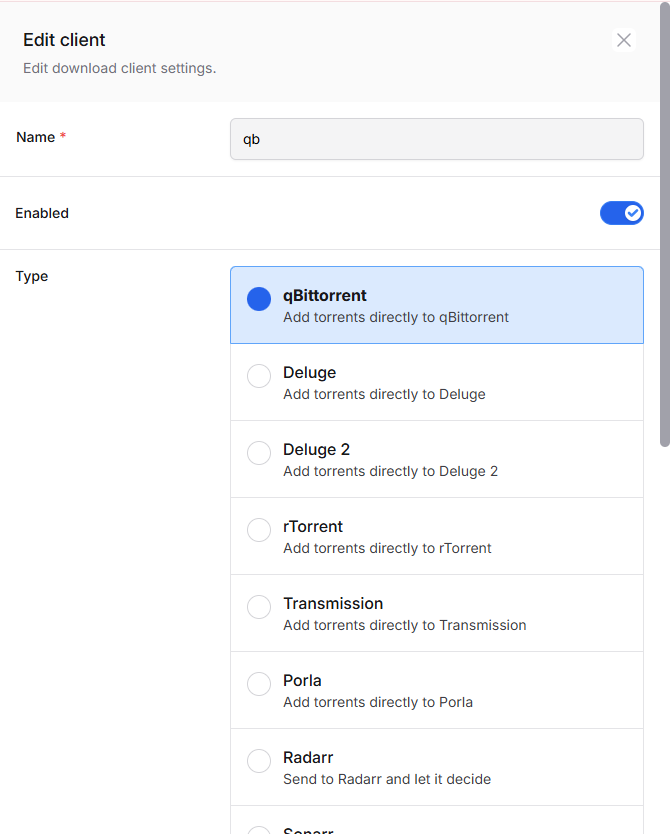The height and width of the screenshot is (834, 670).
Task: Click the Name input field
Action: click(437, 139)
